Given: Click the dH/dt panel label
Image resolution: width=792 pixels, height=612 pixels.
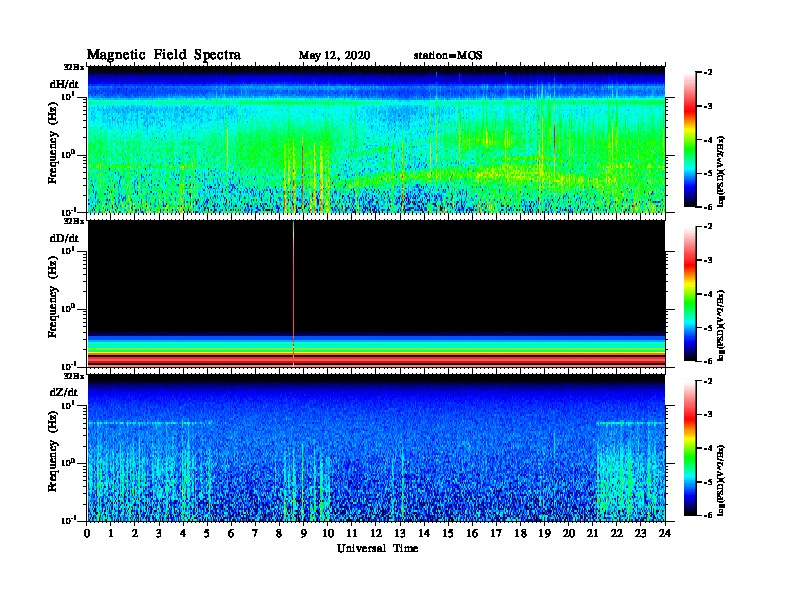Looking at the screenshot, I should [x=64, y=84].
